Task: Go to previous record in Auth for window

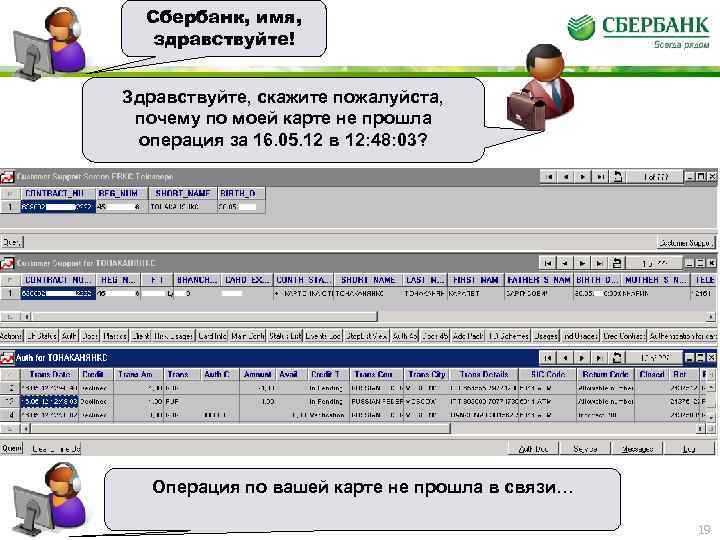Action: click(565, 357)
